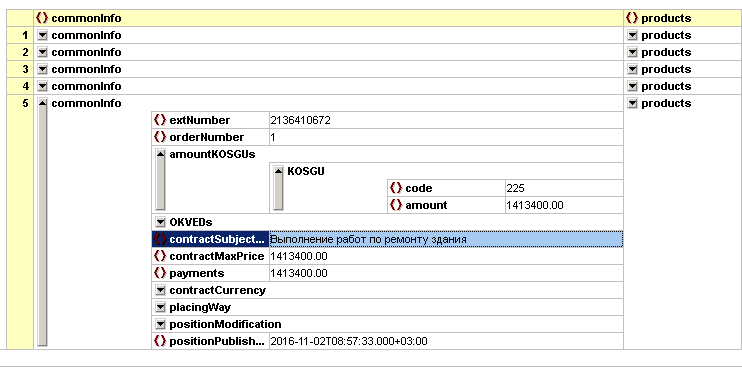Image resolution: width=742 pixels, height=378 pixels.
Task: Select row number 2 header
Action: [x=20, y=52]
